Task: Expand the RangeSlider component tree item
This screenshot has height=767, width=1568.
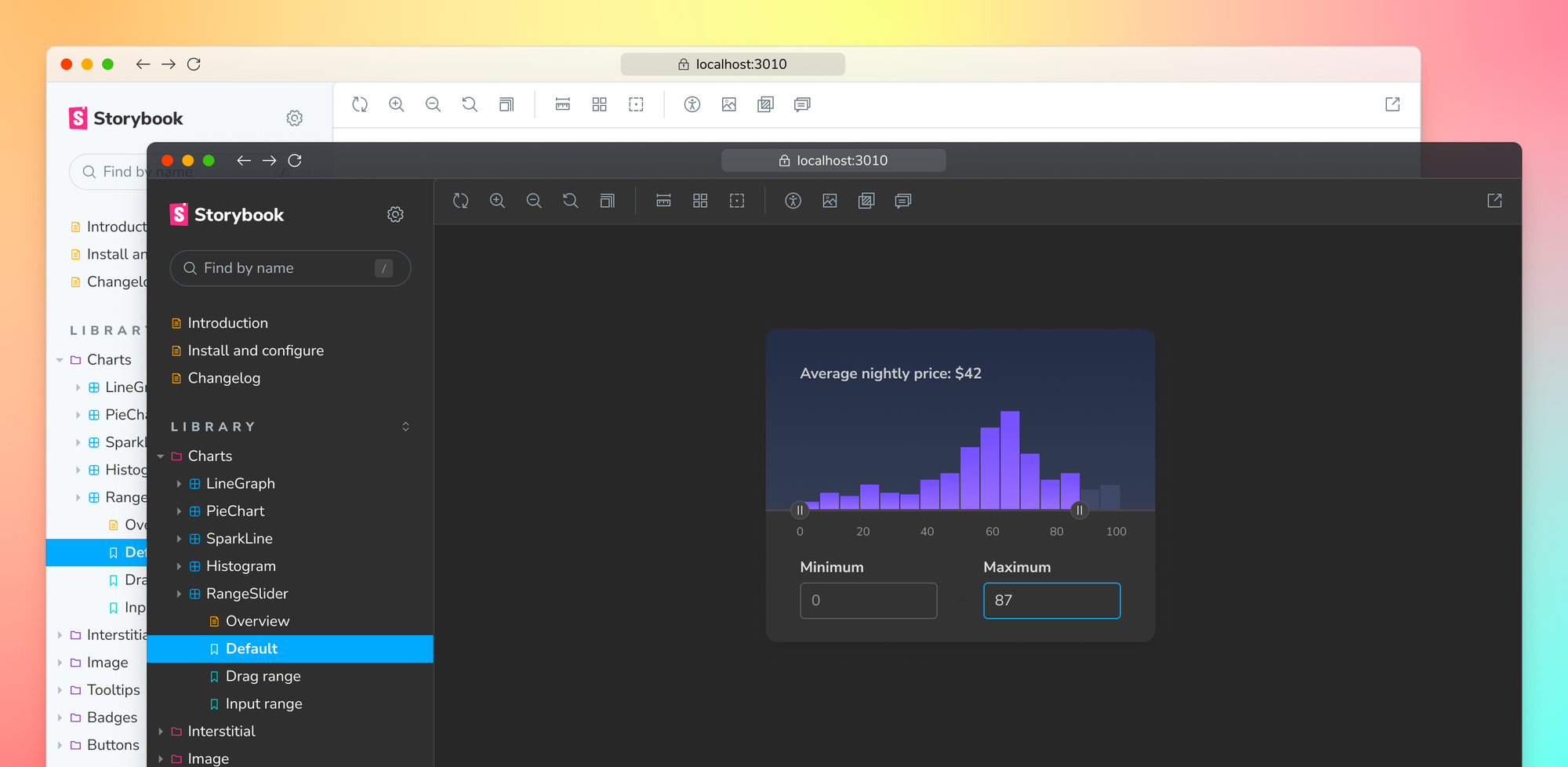Action: tap(180, 594)
